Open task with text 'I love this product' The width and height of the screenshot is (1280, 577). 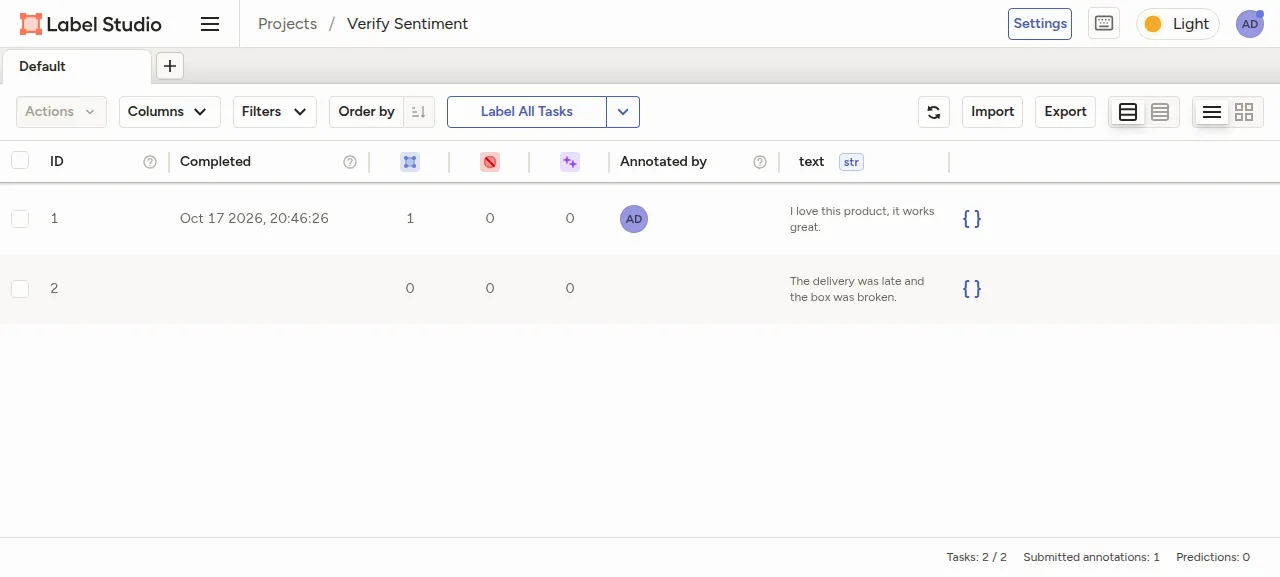pyautogui.click(x=862, y=219)
